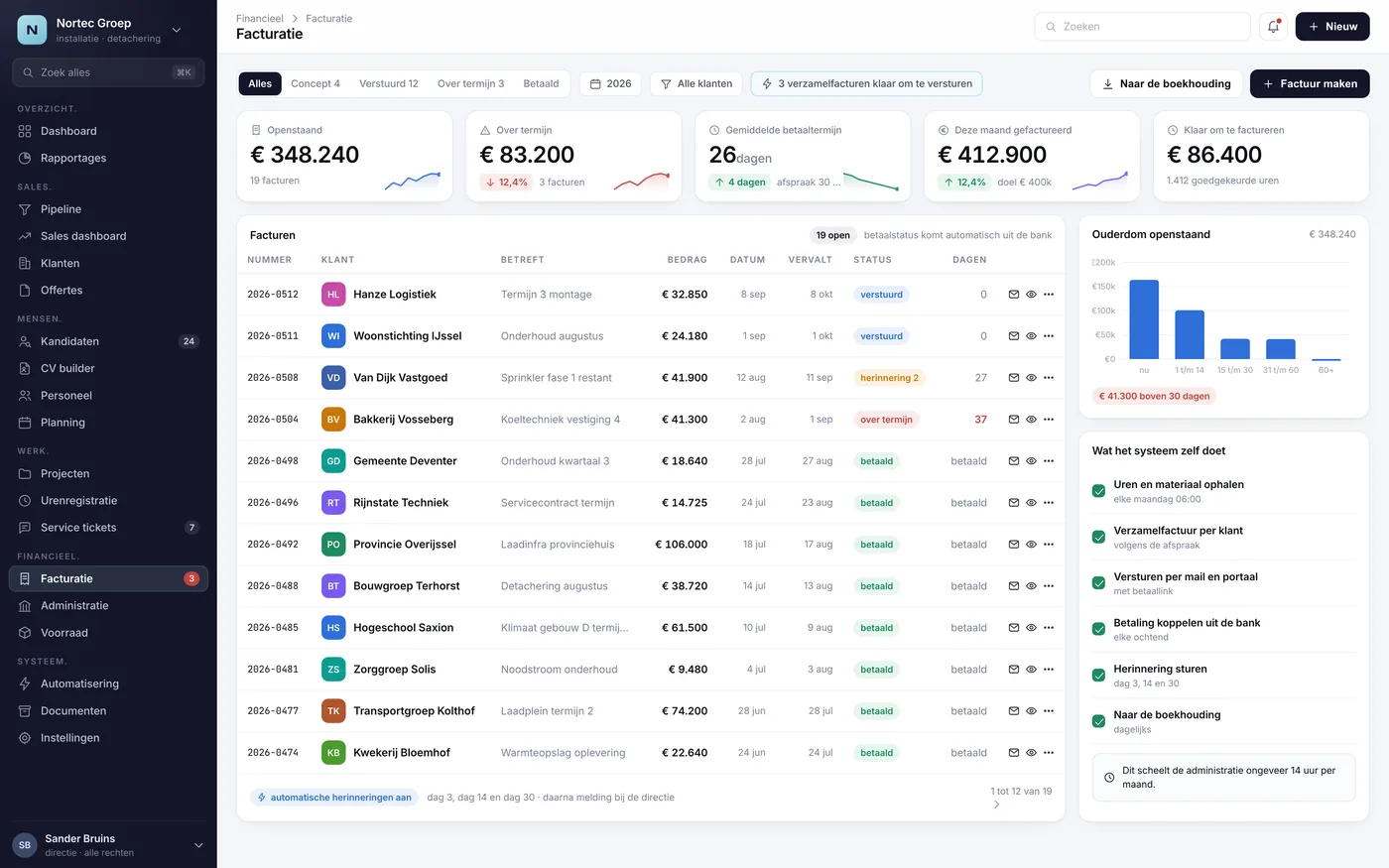Viewport: 1389px width, 868px height.
Task: Send mail for Provincie Overijssel invoice
Action: [1013, 545]
